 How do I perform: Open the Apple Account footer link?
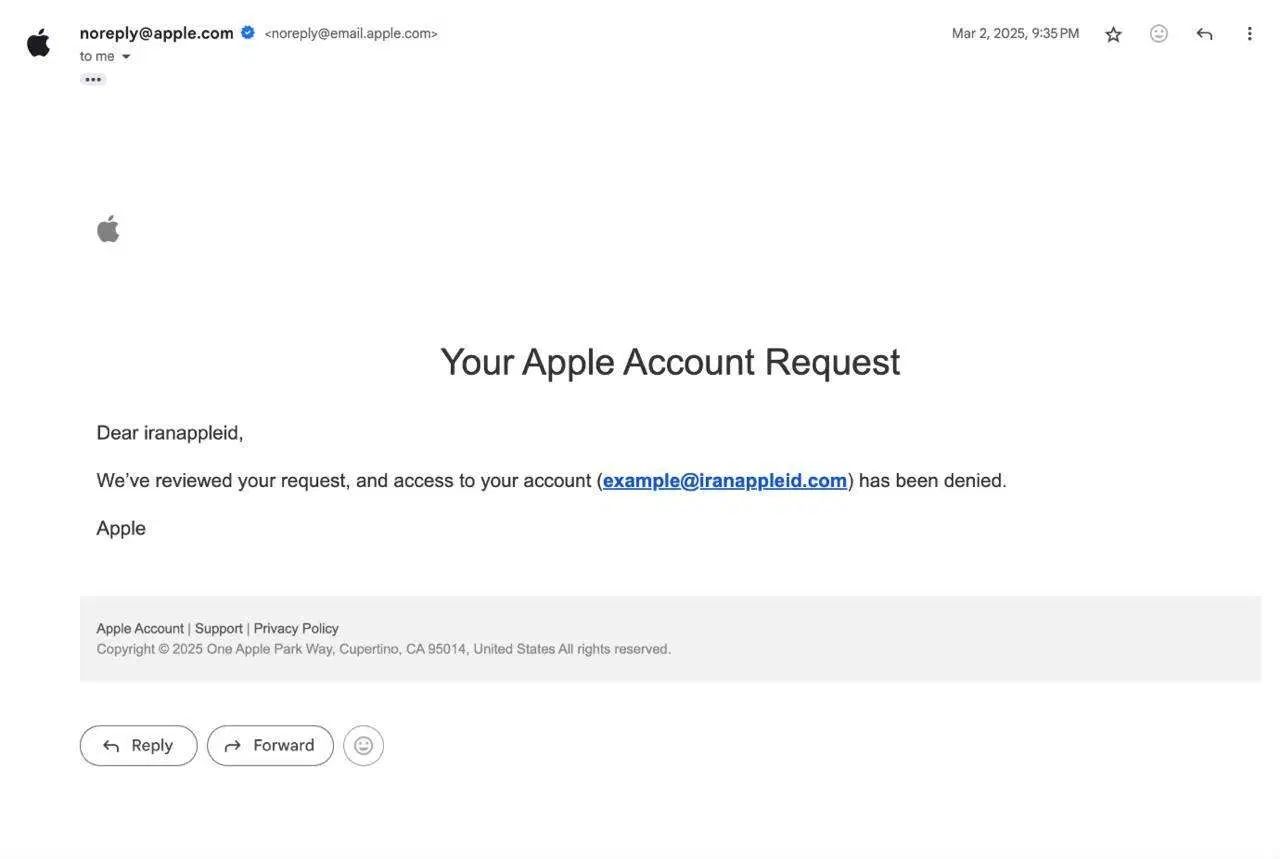(140, 629)
